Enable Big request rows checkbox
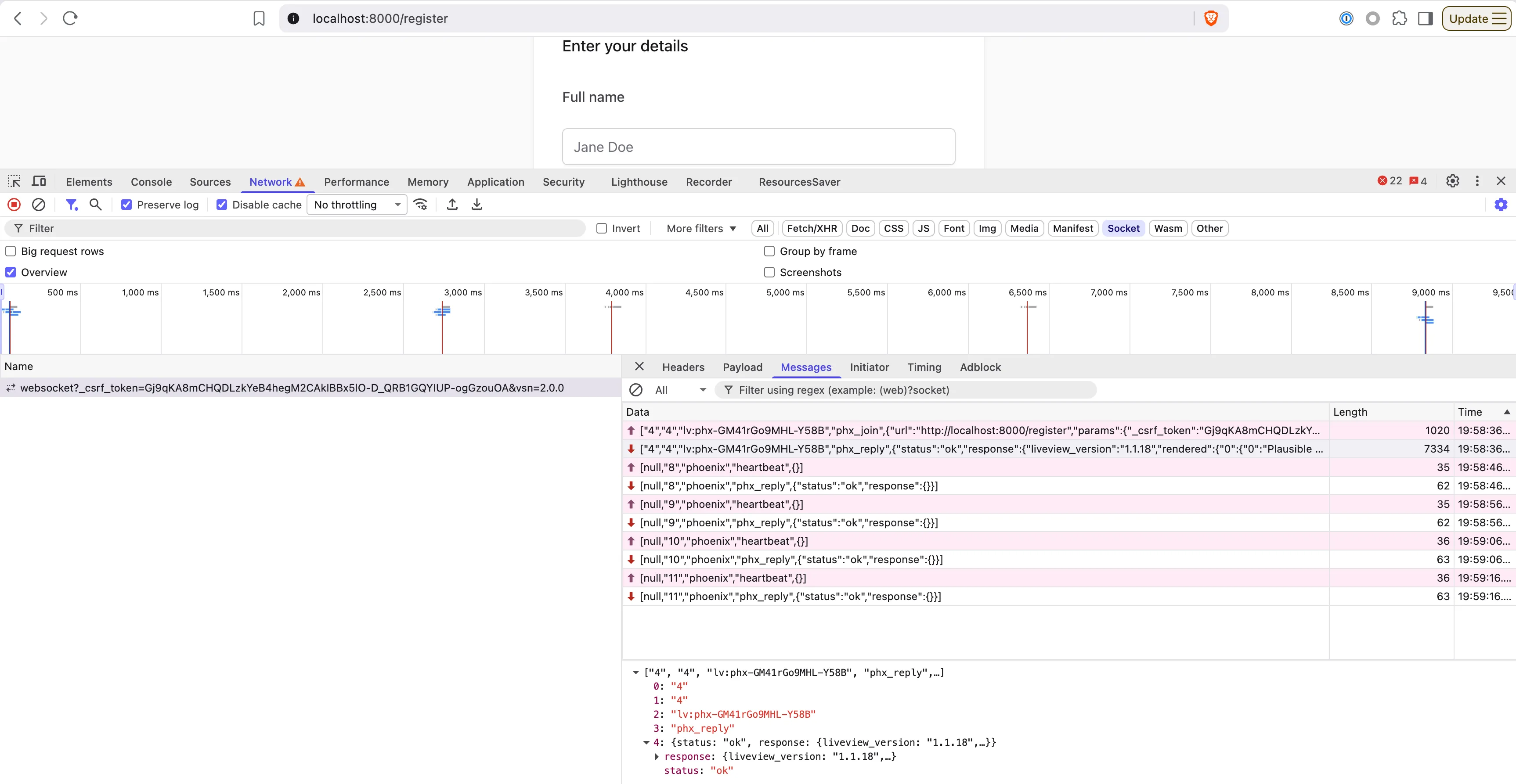The width and height of the screenshot is (1516, 784). coord(11,251)
